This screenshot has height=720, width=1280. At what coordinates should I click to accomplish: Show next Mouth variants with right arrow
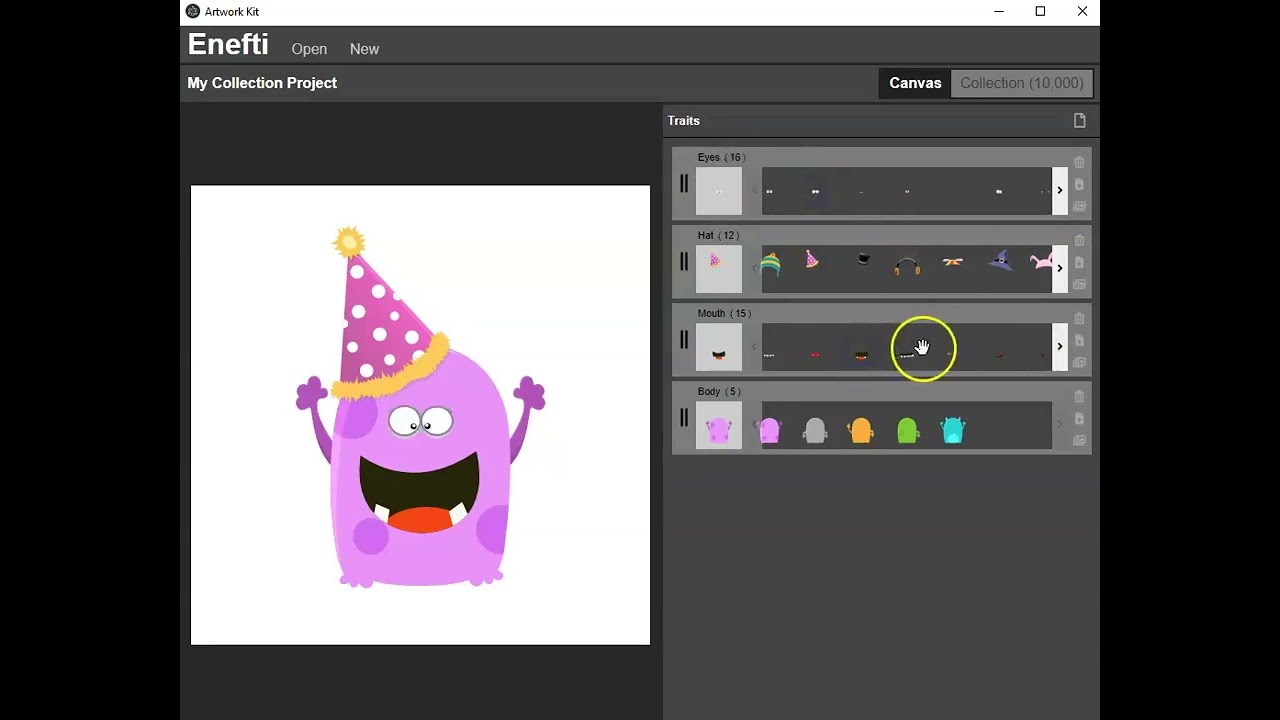click(1060, 346)
